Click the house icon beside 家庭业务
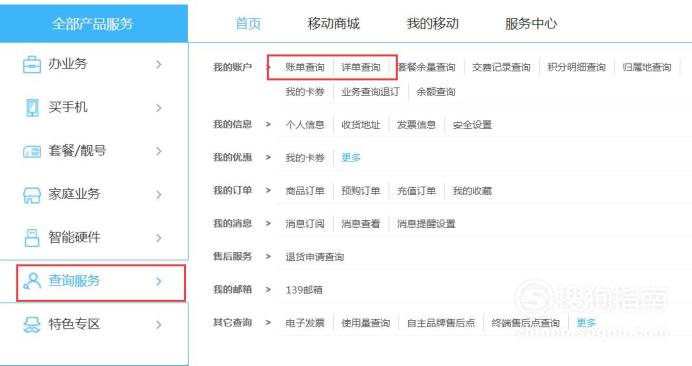The height and width of the screenshot is (366, 692). click(x=32, y=195)
